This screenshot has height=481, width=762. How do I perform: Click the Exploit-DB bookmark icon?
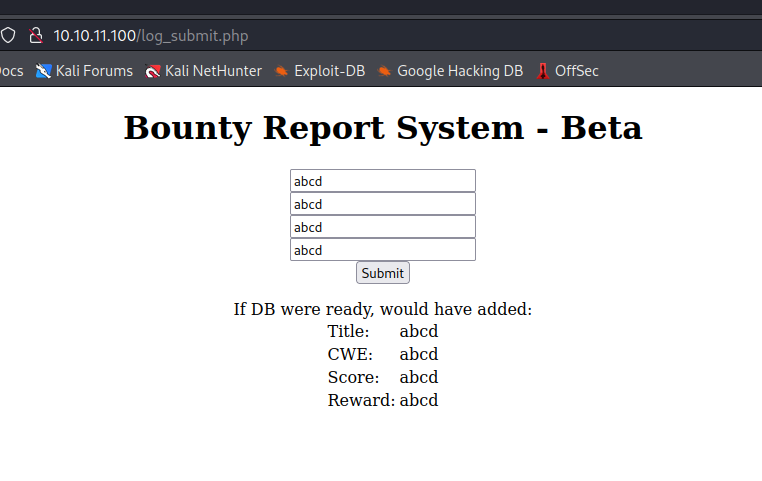point(282,71)
